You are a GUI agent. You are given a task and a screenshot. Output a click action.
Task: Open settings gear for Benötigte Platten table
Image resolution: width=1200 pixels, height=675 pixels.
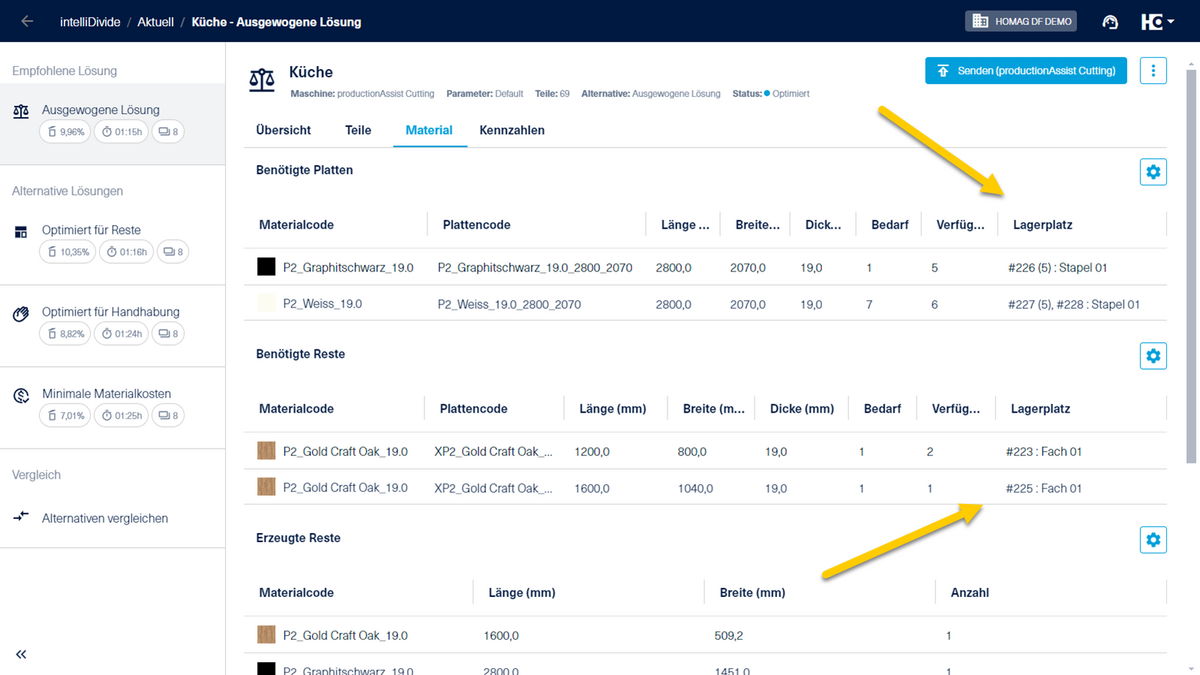point(1153,171)
